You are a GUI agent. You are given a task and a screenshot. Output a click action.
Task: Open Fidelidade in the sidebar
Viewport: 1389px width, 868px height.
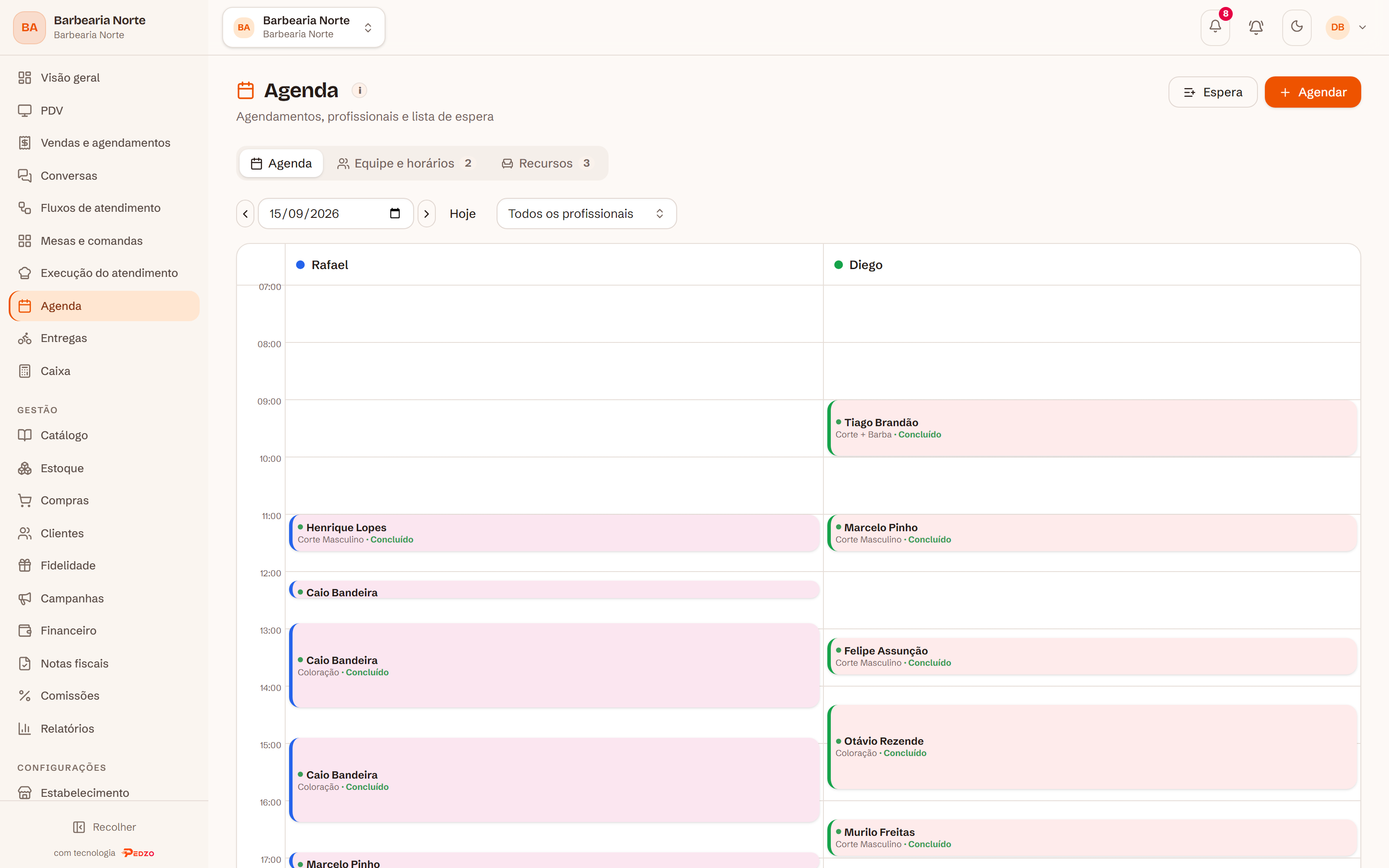[104, 566]
